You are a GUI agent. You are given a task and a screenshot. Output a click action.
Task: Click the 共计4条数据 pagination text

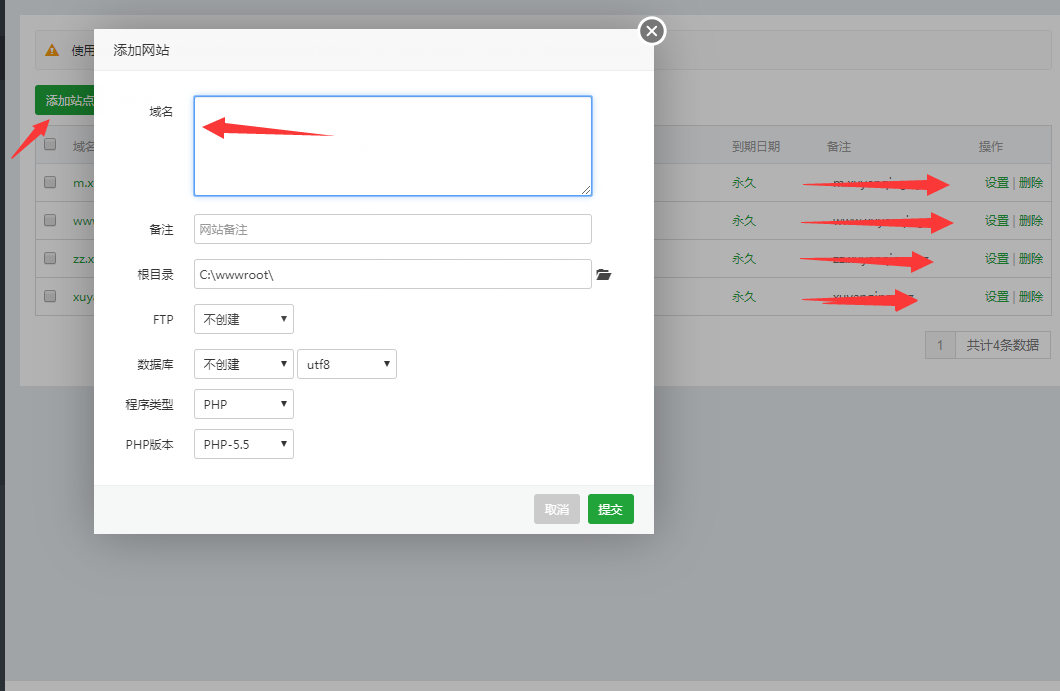tap(1003, 346)
